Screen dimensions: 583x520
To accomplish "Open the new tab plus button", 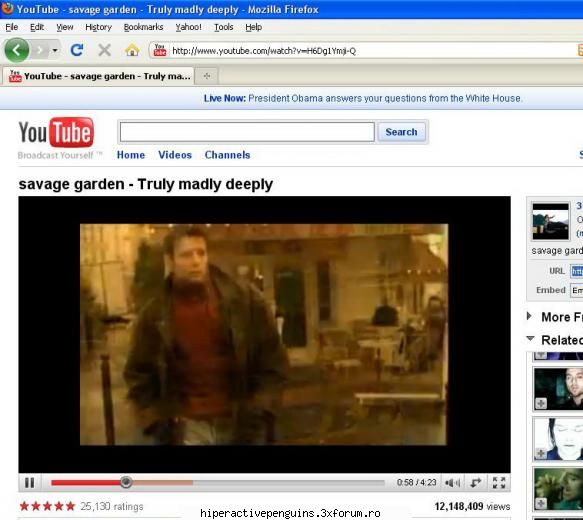I will [207, 76].
